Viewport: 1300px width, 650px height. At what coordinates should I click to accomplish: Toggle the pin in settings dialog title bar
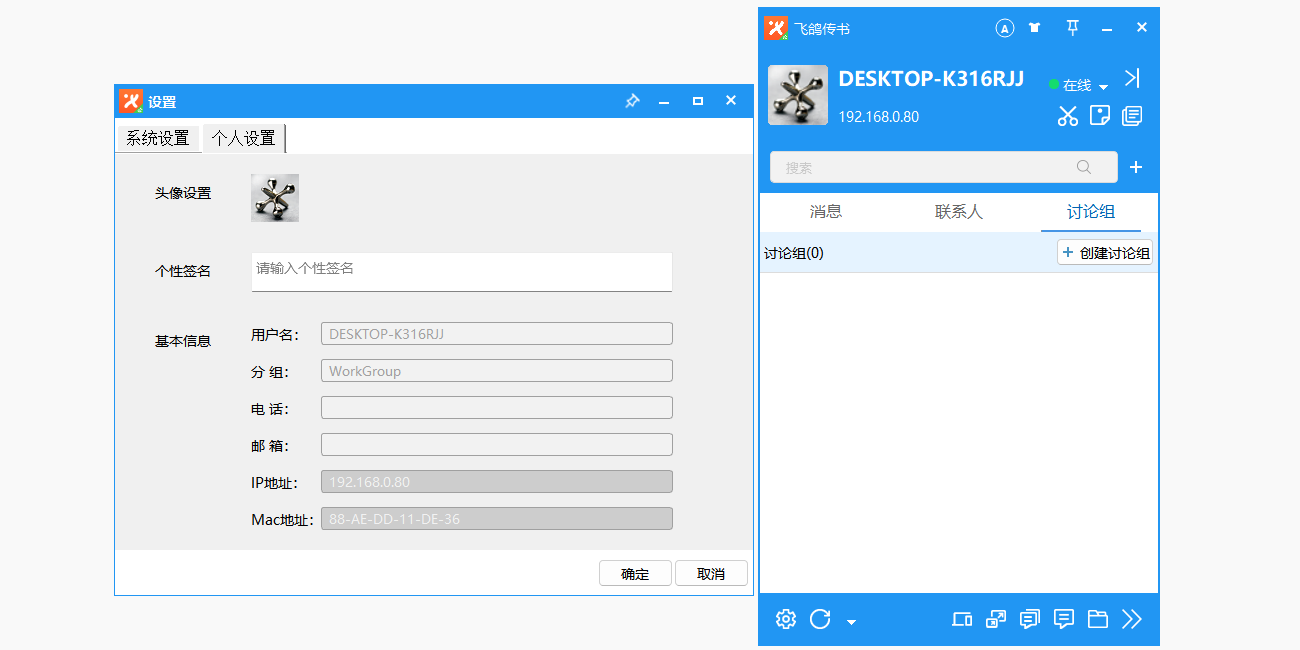pos(632,101)
